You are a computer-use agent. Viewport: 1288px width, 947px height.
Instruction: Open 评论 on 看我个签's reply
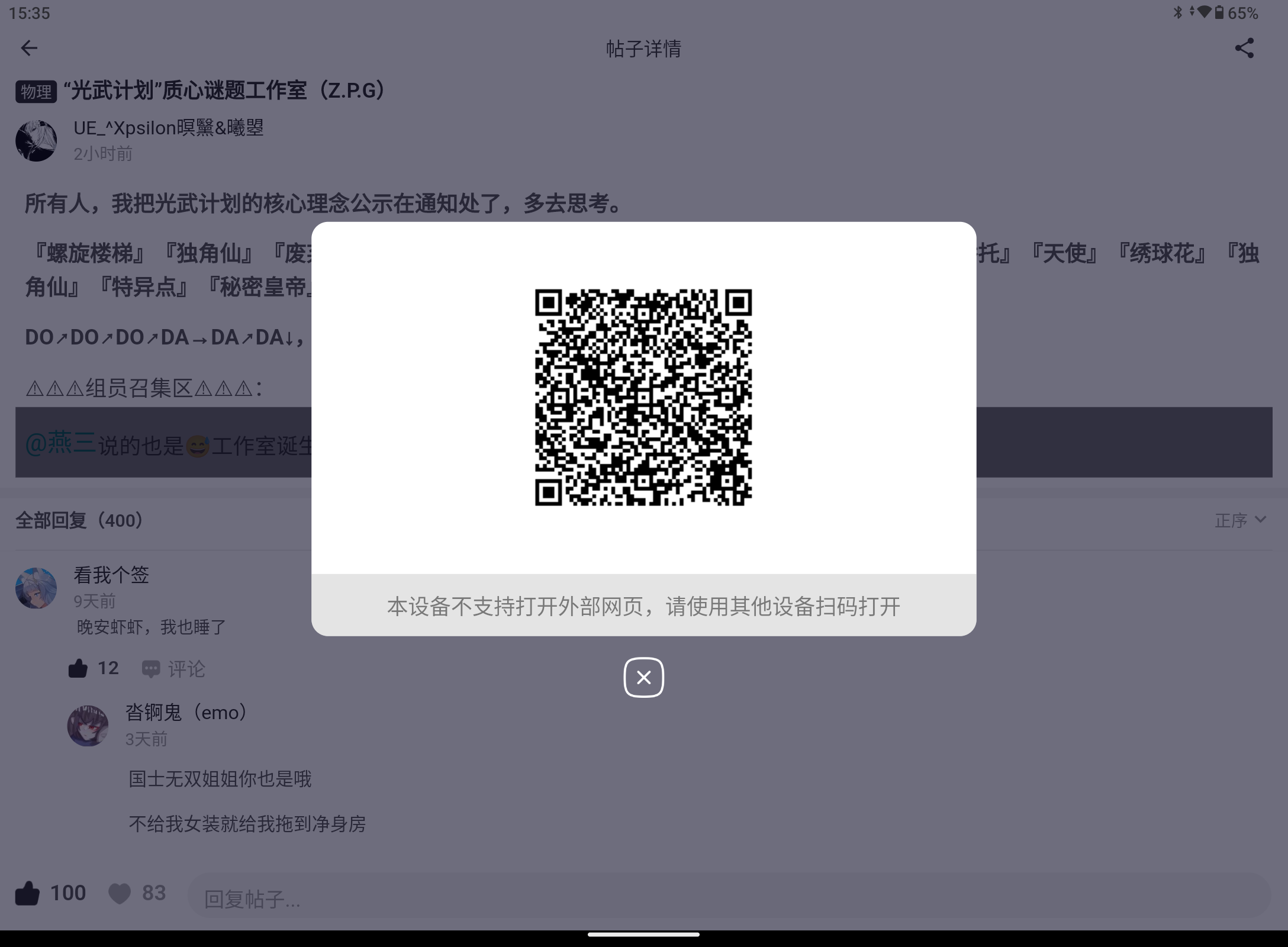coord(173,669)
